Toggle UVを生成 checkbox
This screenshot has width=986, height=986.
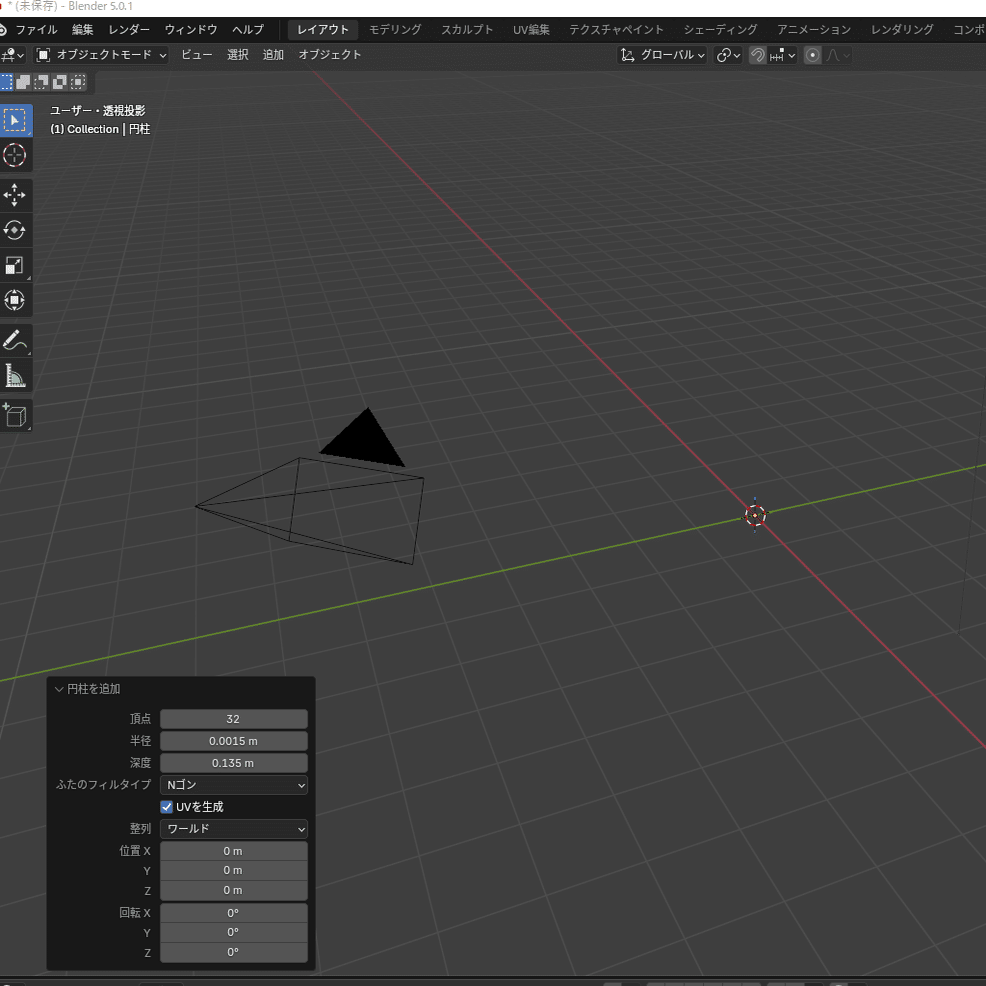click(167, 807)
